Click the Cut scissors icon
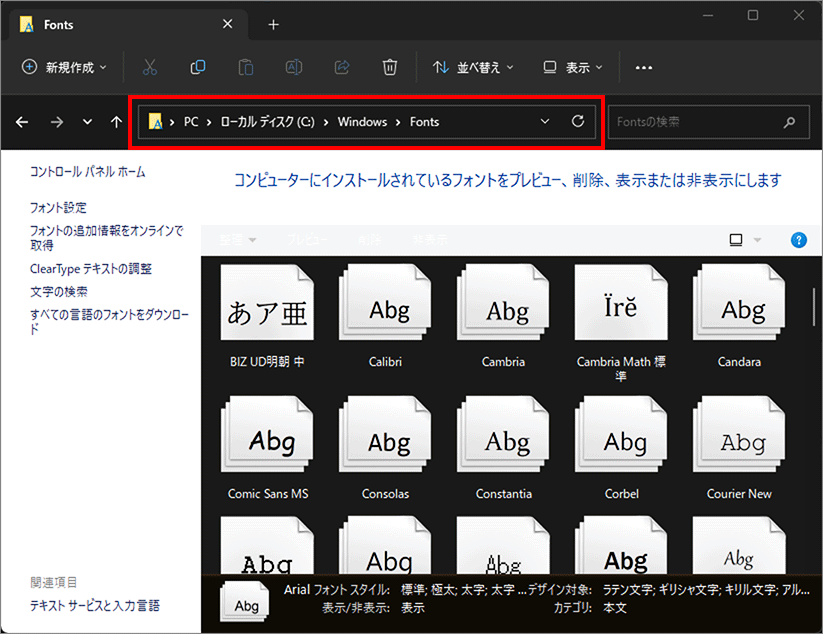Viewport: 823px width, 634px height. pos(150,67)
